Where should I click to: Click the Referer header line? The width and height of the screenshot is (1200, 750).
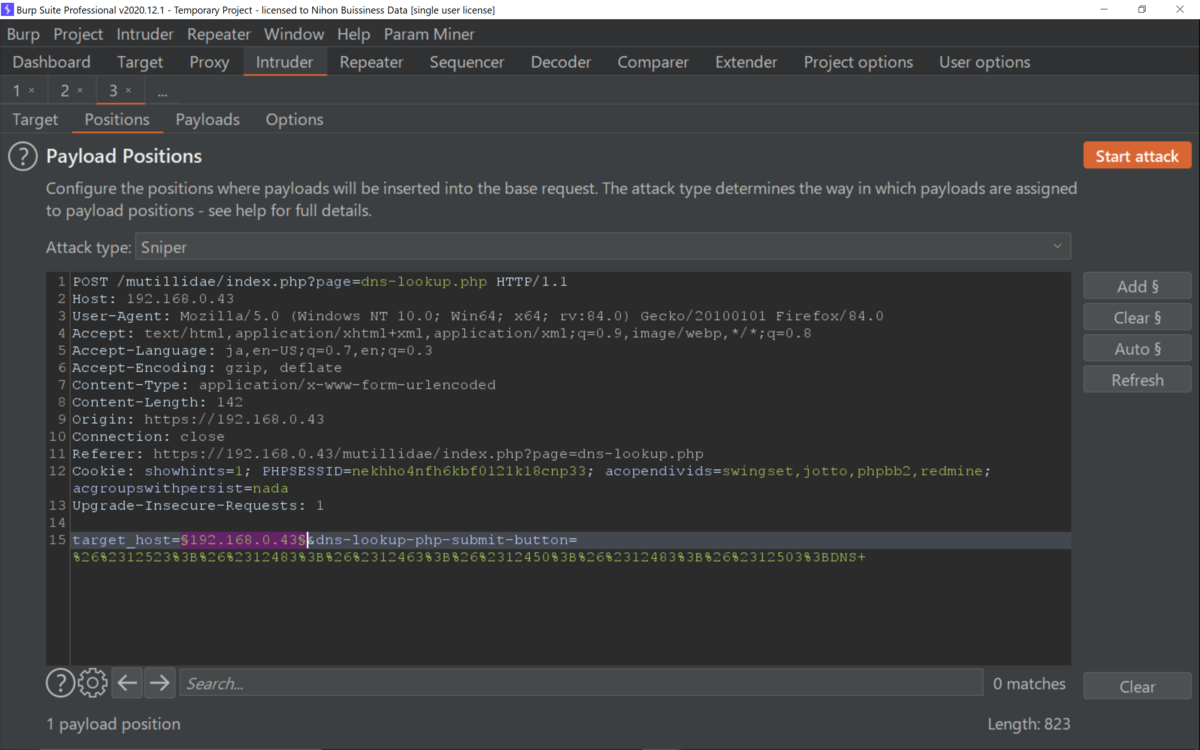(388, 454)
